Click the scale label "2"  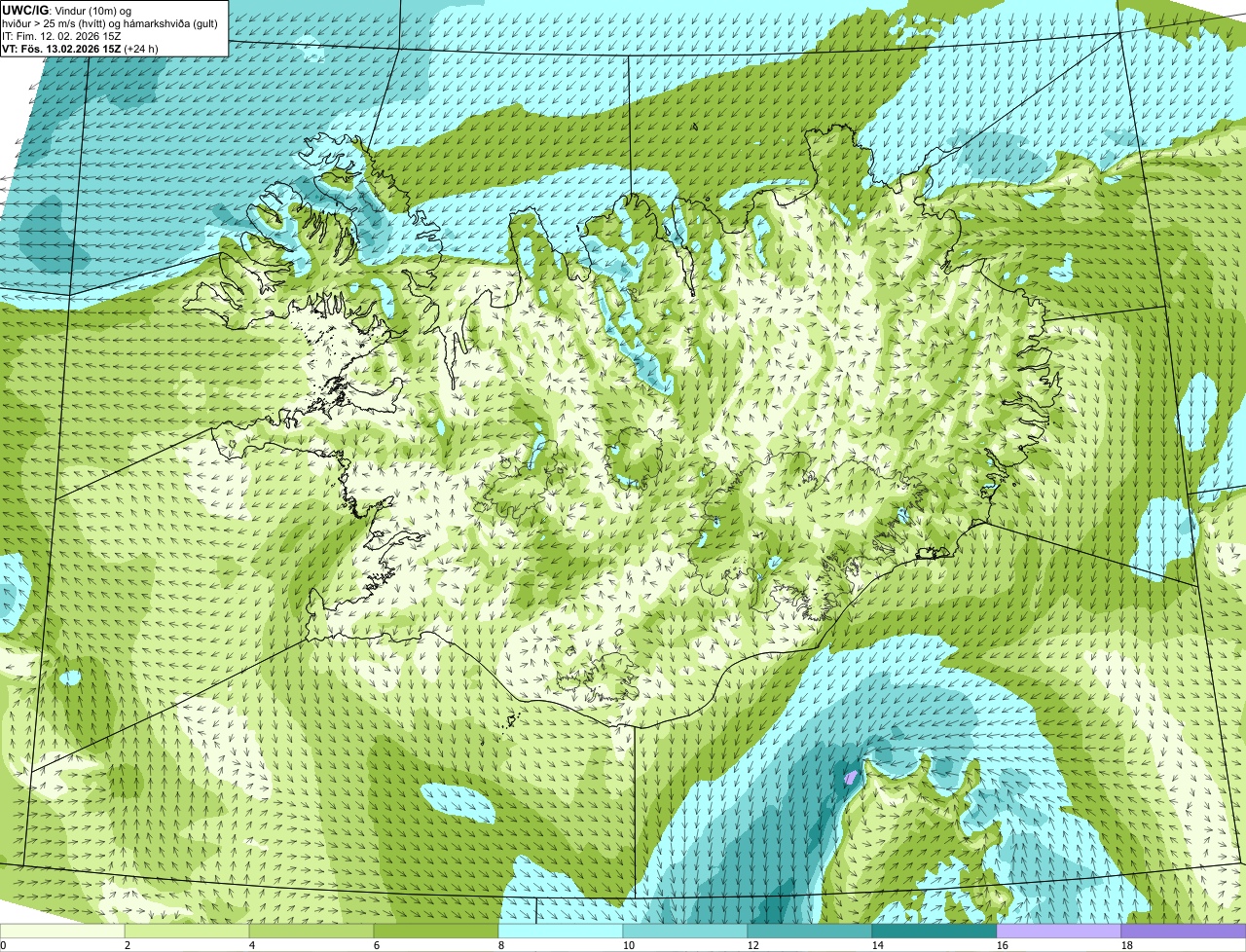(x=128, y=945)
